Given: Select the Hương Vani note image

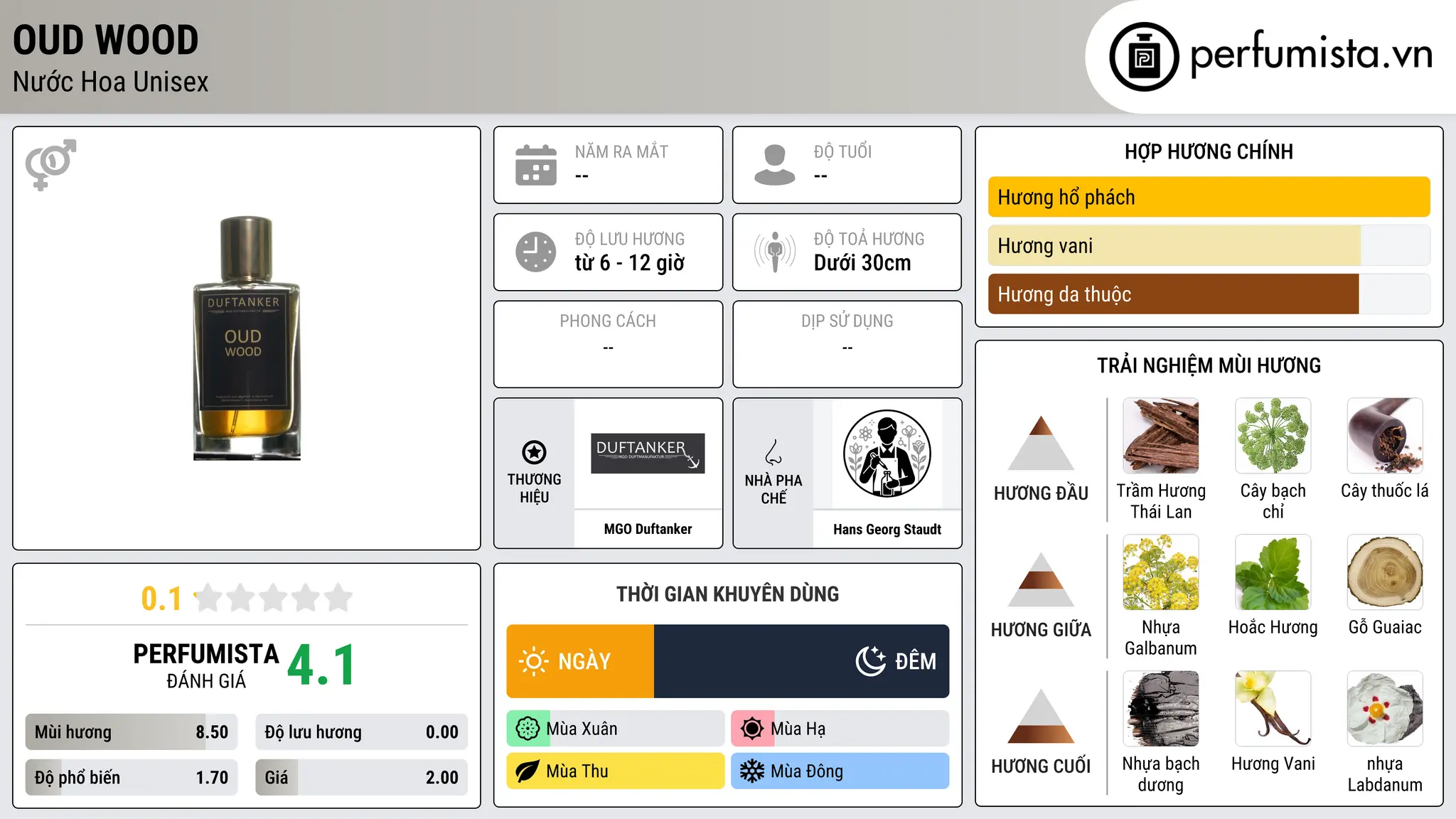Looking at the screenshot, I should pos(1273,709).
